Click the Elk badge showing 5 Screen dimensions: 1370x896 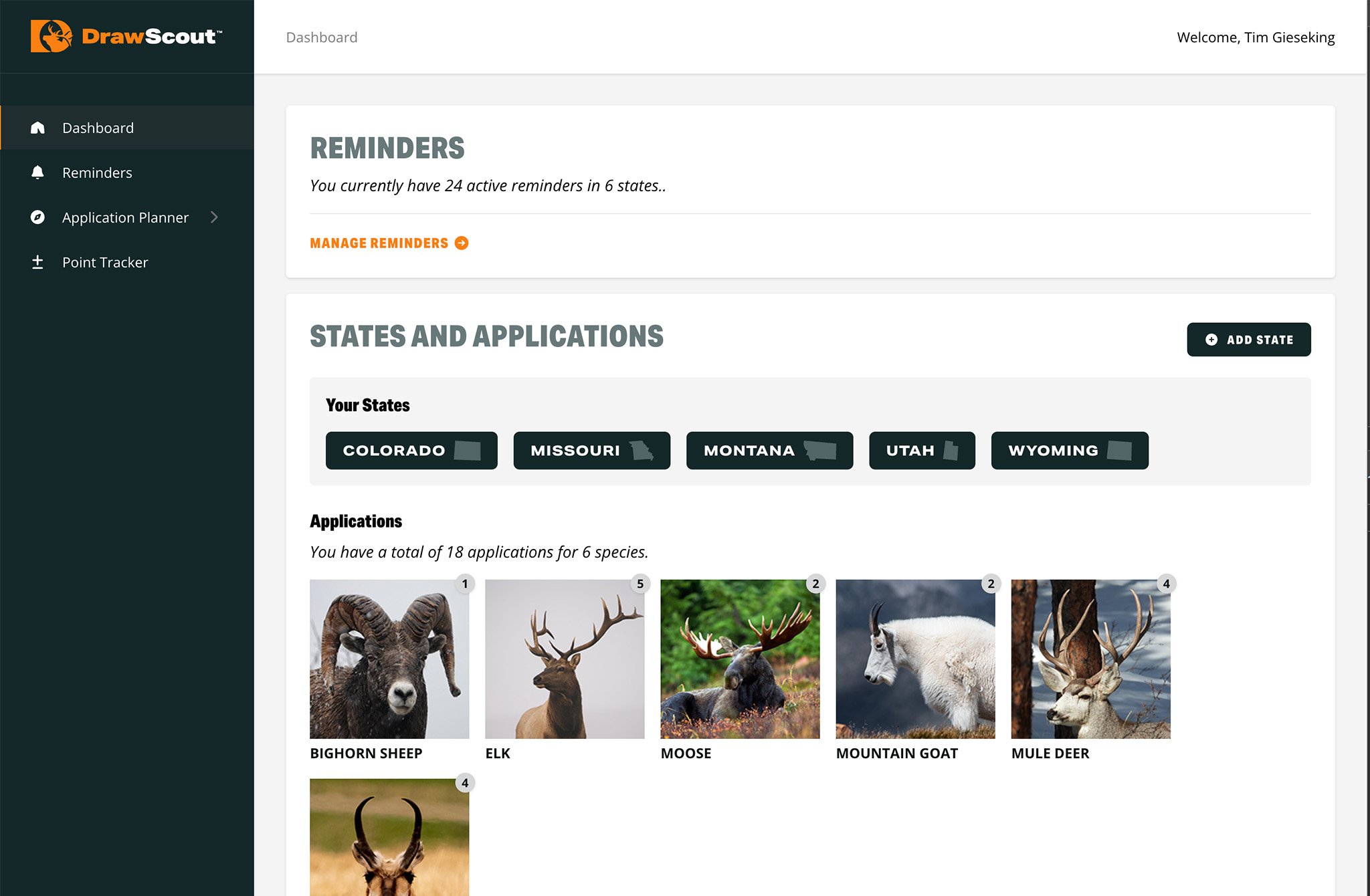pyautogui.click(x=640, y=584)
